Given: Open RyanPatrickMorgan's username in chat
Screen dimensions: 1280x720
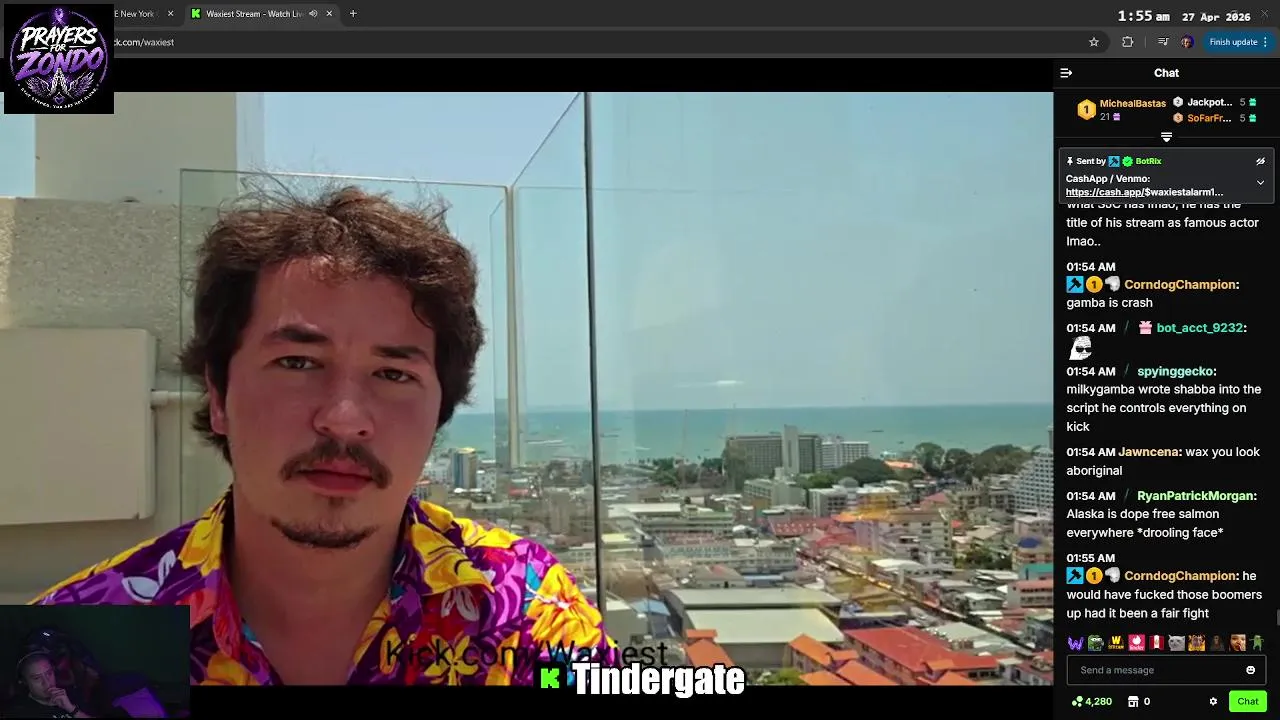Looking at the screenshot, I should [1194, 496].
